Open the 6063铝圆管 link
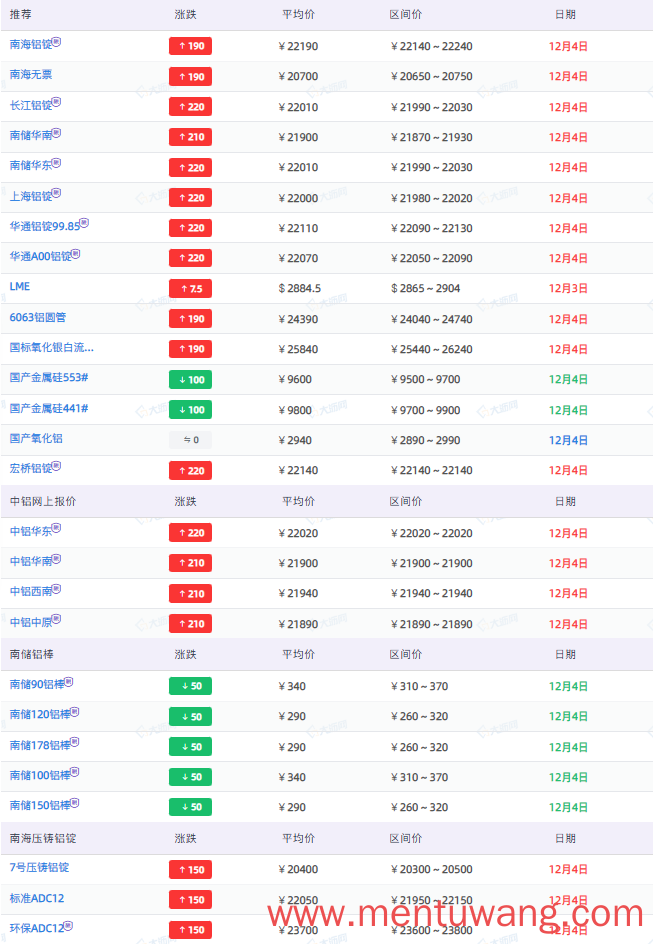The height and width of the screenshot is (944, 653). (x=38, y=317)
